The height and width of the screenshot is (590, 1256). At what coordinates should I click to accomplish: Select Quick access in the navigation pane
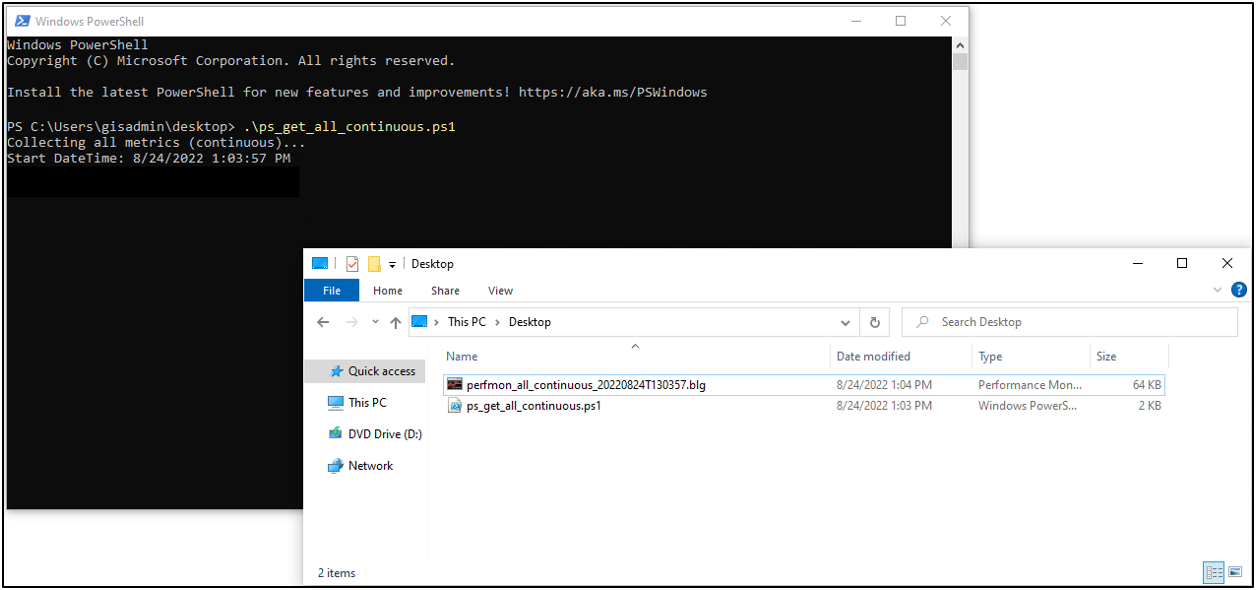(381, 371)
